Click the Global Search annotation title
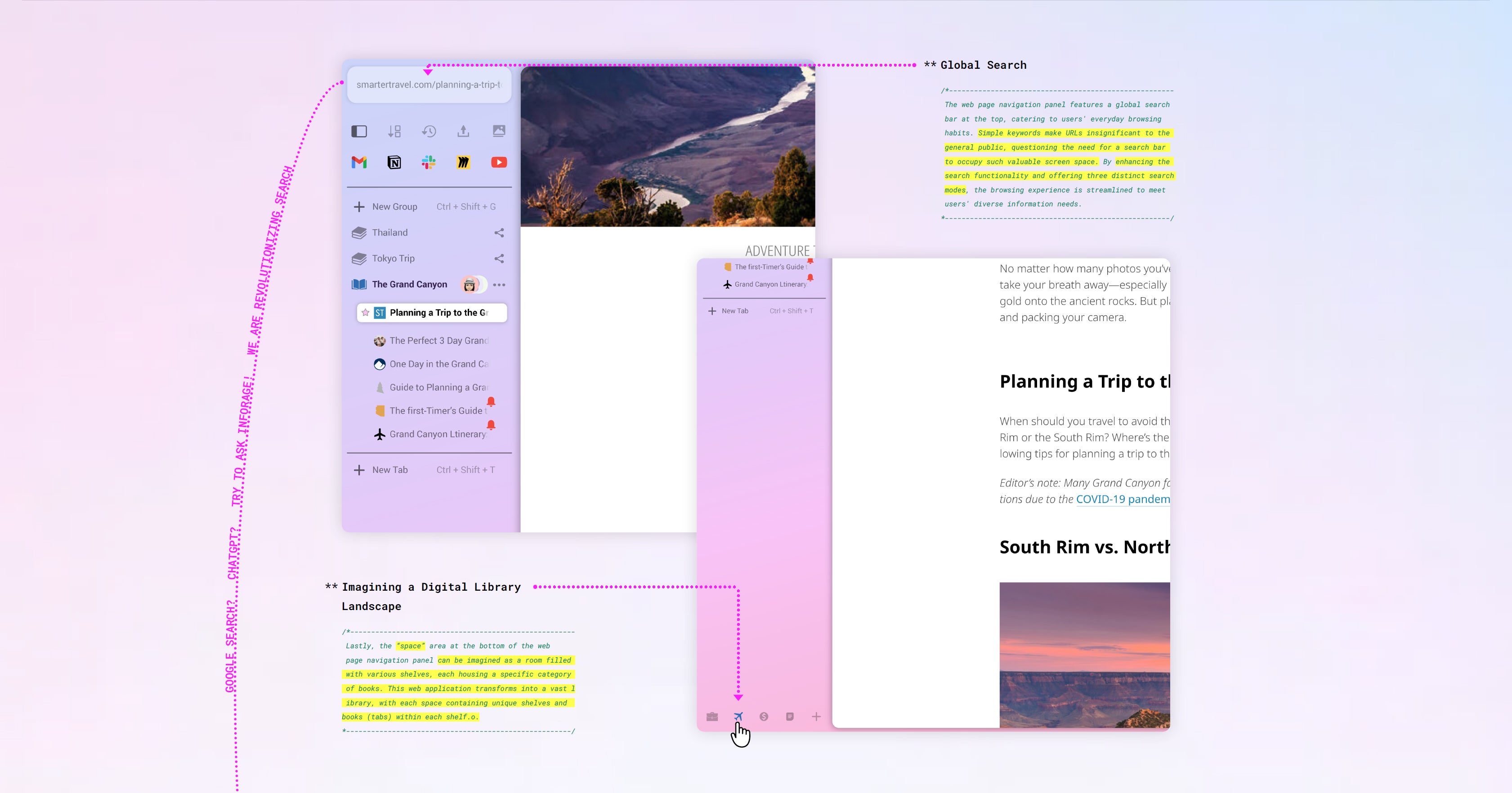This screenshot has height=793, width=1512. [x=983, y=65]
